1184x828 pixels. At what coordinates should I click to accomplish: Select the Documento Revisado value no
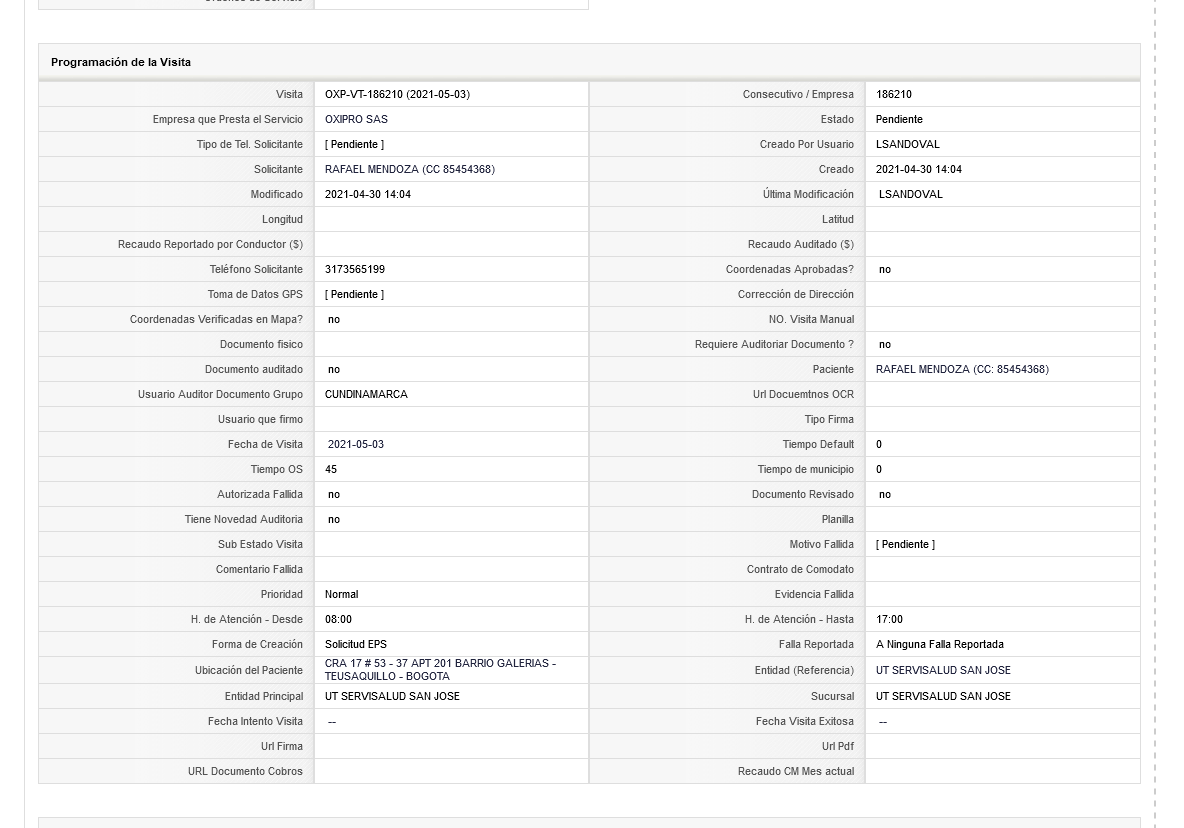(885, 494)
